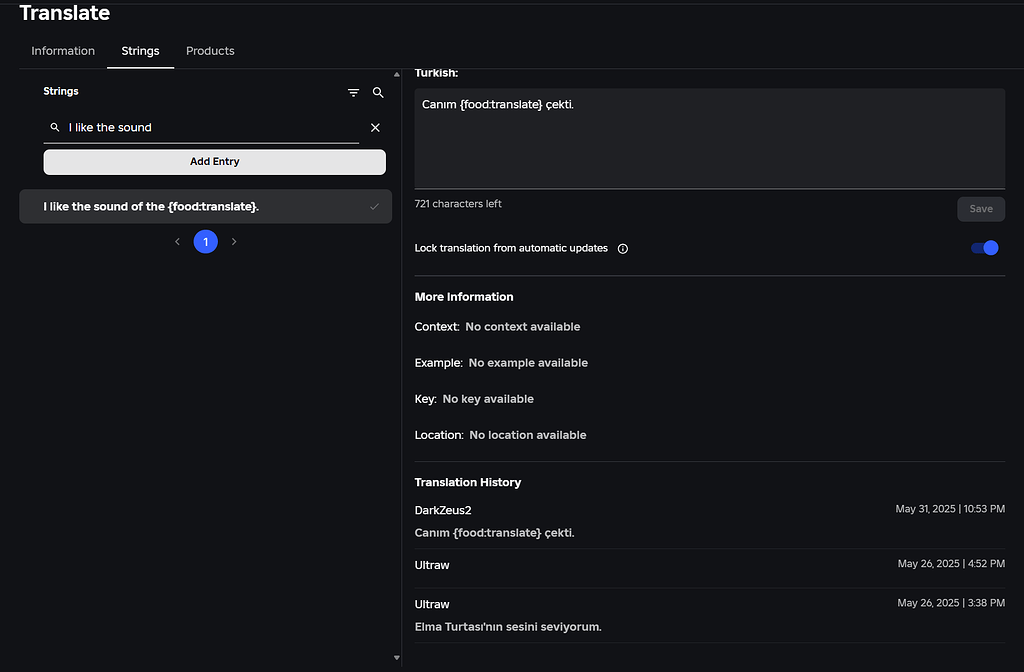
Task: Click 'No key available' text
Action: [x=488, y=399]
